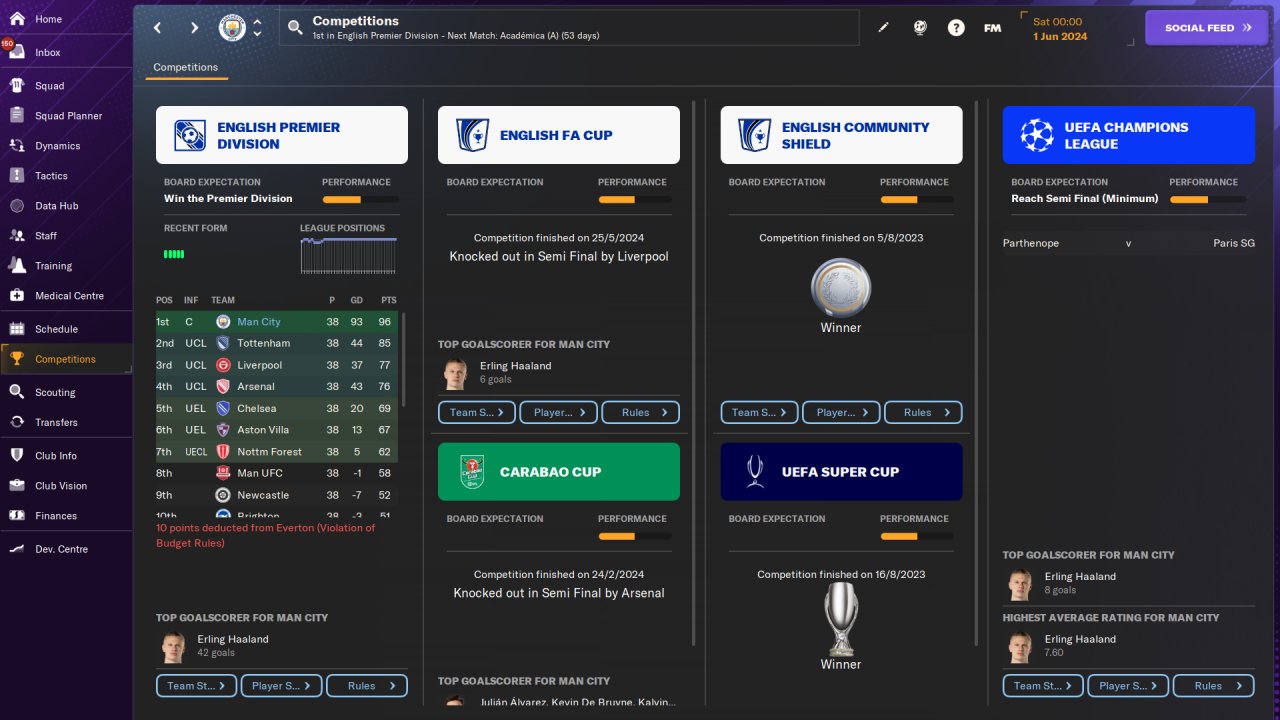The height and width of the screenshot is (720, 1280).
Task: Expand Premier Division Team St... button
Action: point(196,686)
